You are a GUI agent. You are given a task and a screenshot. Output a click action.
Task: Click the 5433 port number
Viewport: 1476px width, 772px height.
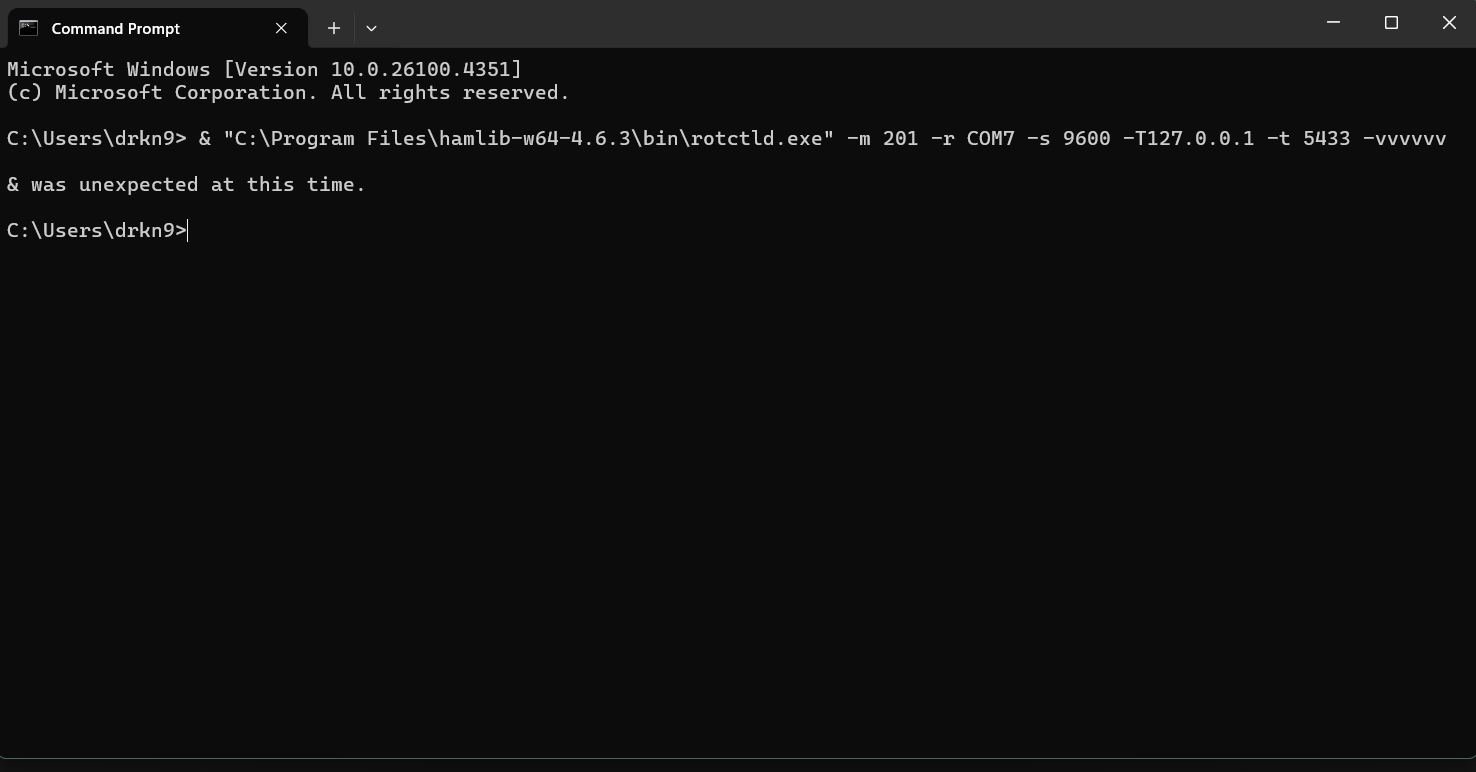point(1327,138)
